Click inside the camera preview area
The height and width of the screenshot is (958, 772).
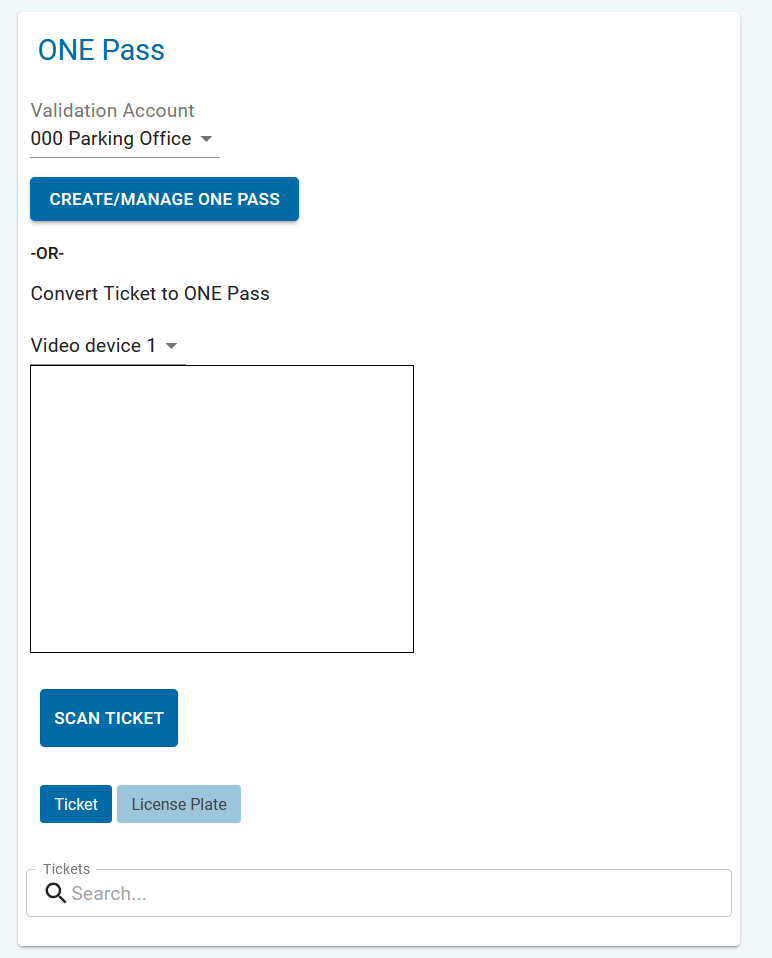tap(222, 509)
